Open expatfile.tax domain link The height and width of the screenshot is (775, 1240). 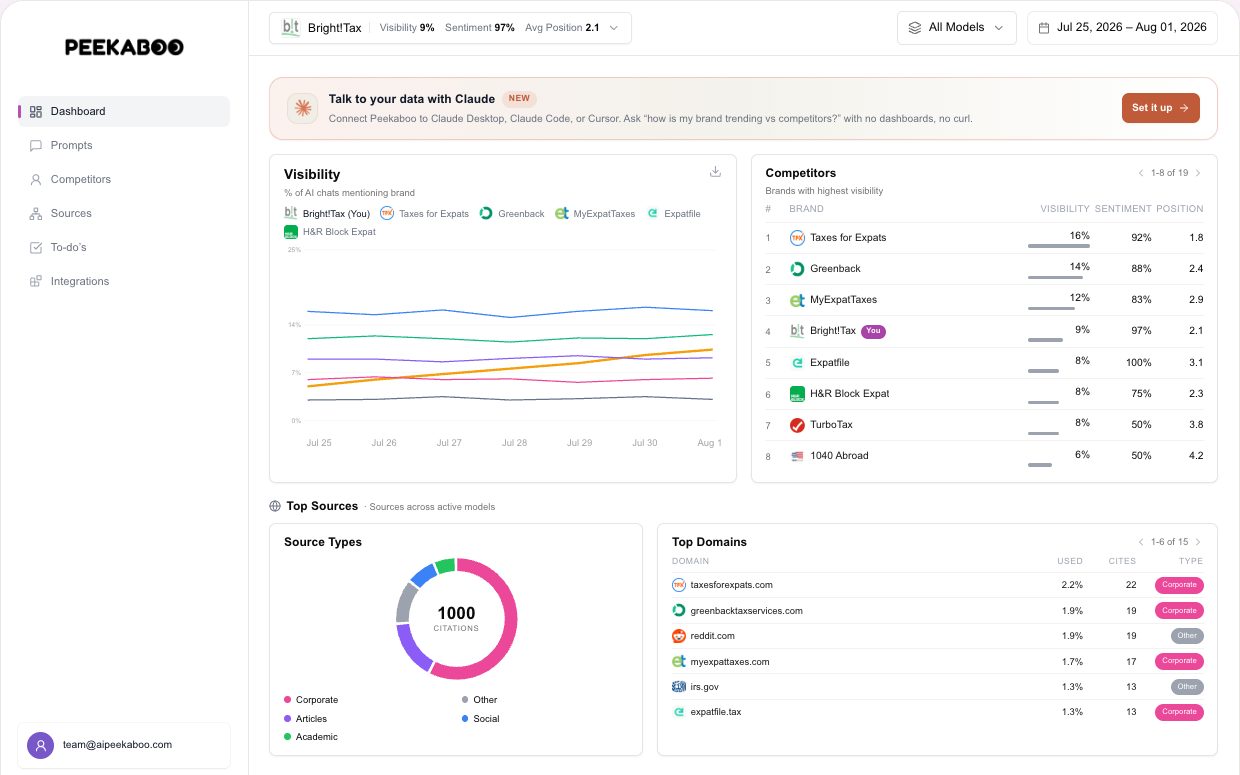(x=716, y=712)
